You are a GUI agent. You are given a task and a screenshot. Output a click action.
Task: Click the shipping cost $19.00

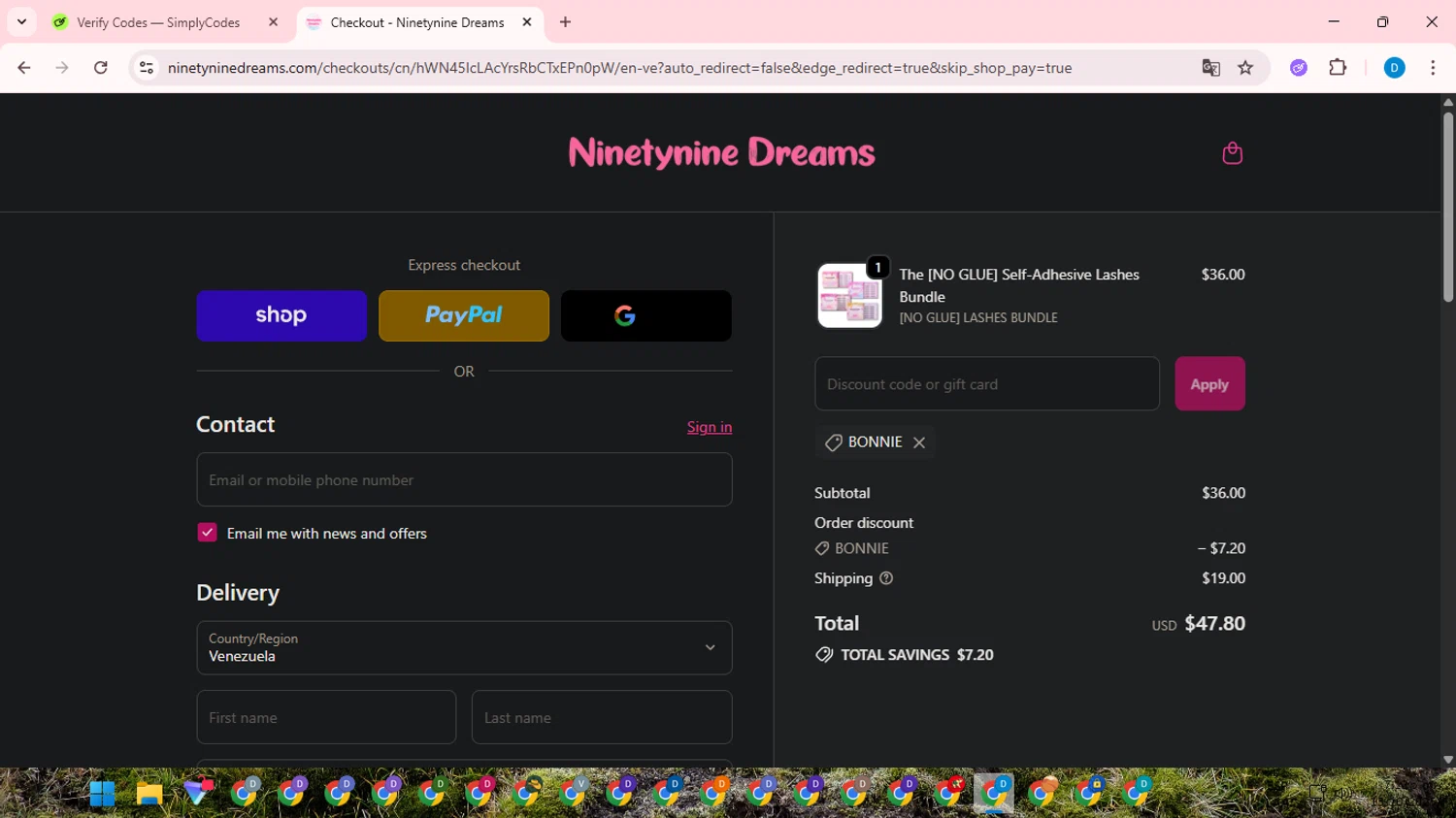click(x=1223, y=578)
